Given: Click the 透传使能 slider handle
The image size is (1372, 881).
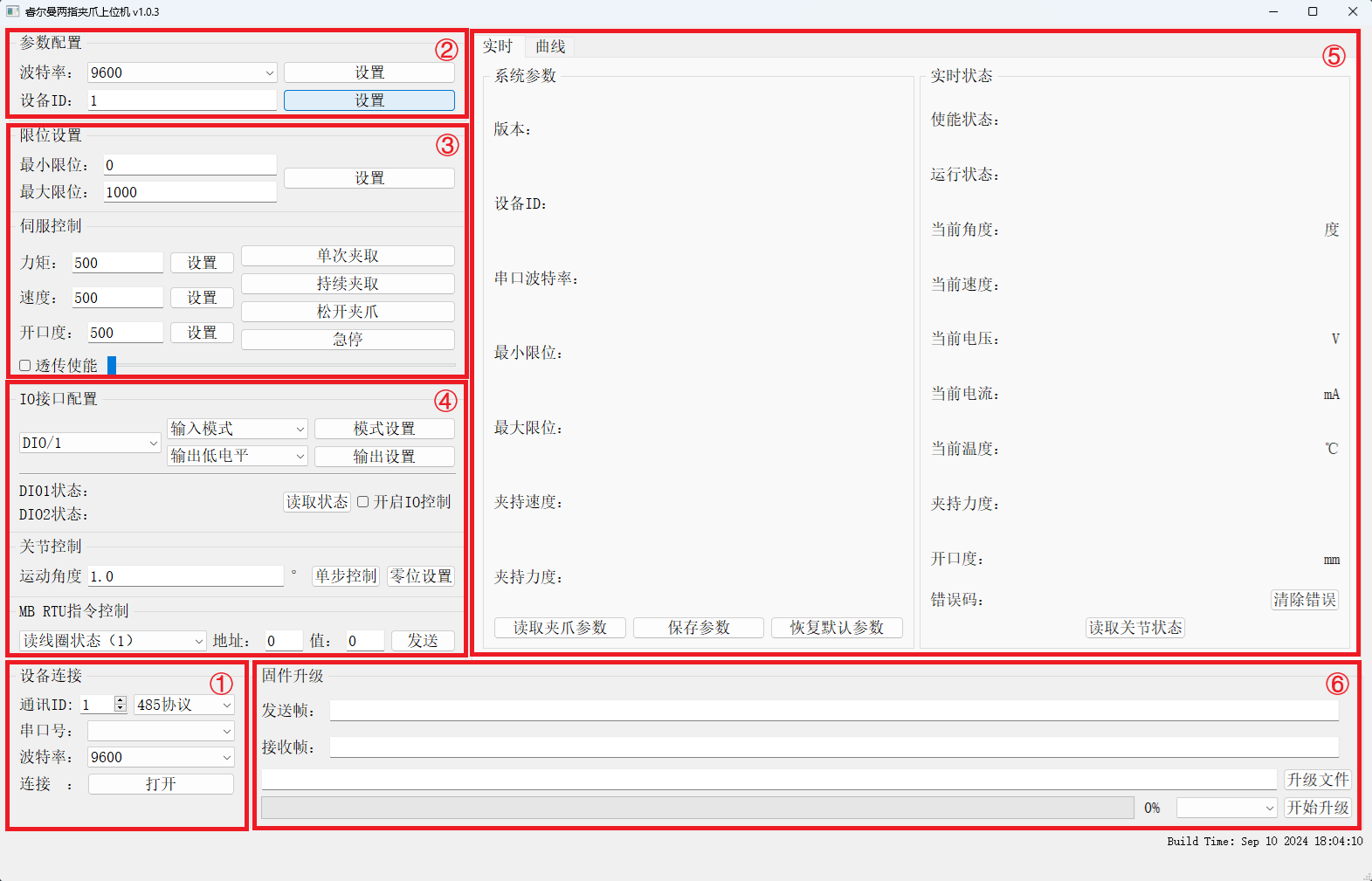Looking at the screenshot, I should pos(112,366).
